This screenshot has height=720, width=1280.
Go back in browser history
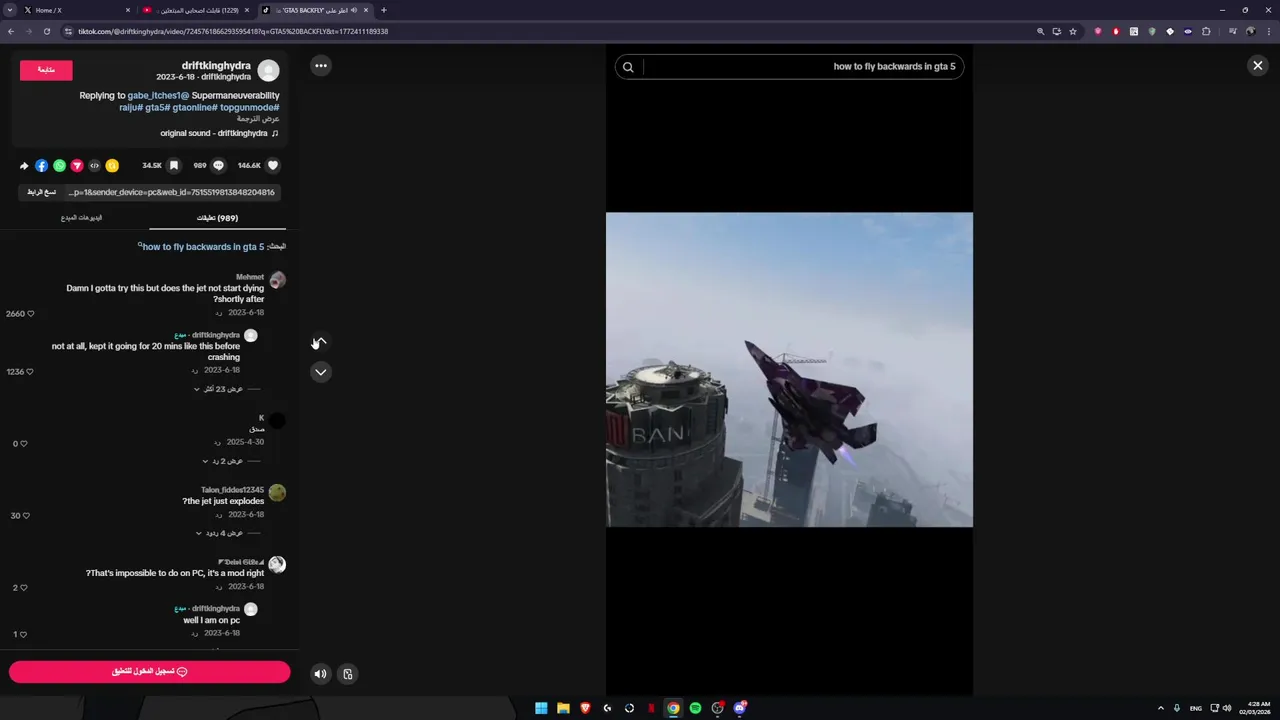tap(11, 31)
